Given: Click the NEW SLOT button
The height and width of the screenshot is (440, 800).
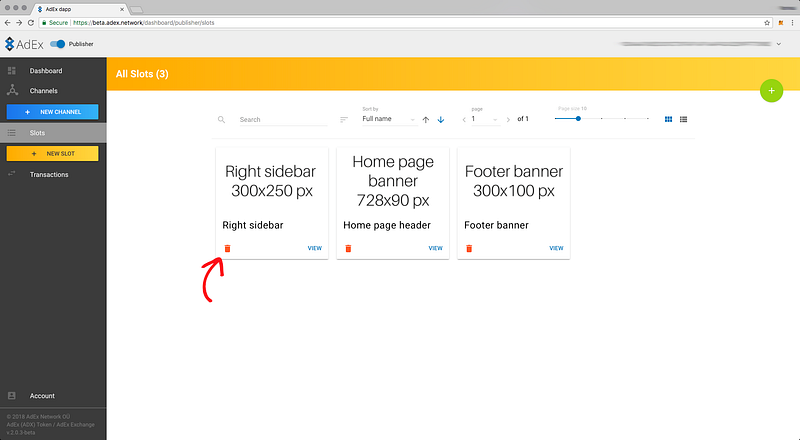Looking at the screenshot, I should pos(53,154).
